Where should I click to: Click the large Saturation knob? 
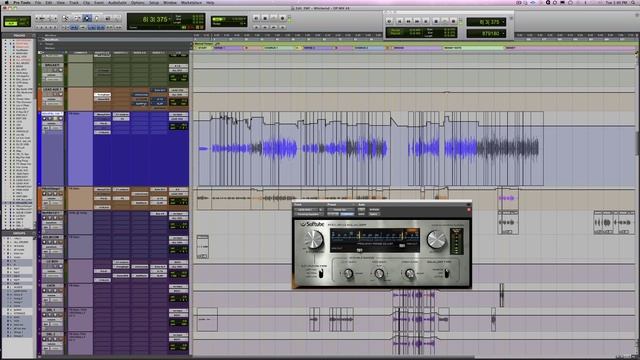[x=313, y=239]
